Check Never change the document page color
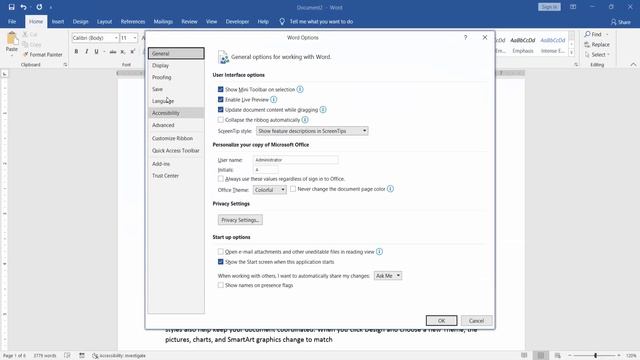The height and width of the screenshot is (360, 640). pyautogui.click(x=293, y=189)
